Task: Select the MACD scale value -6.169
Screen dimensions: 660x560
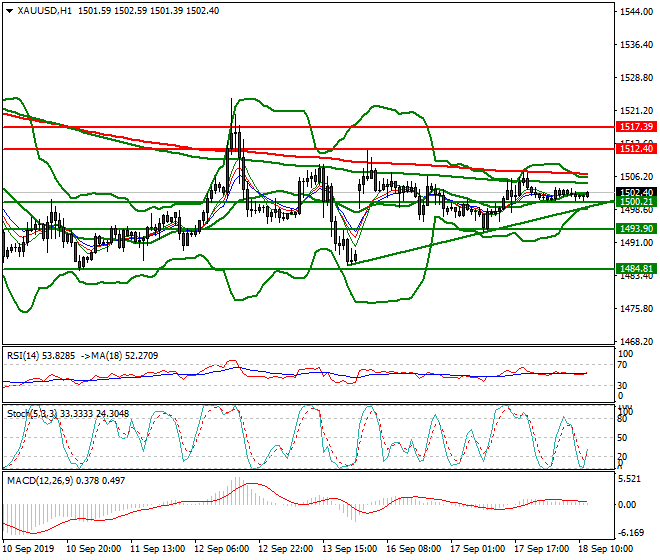Action: 631,533
